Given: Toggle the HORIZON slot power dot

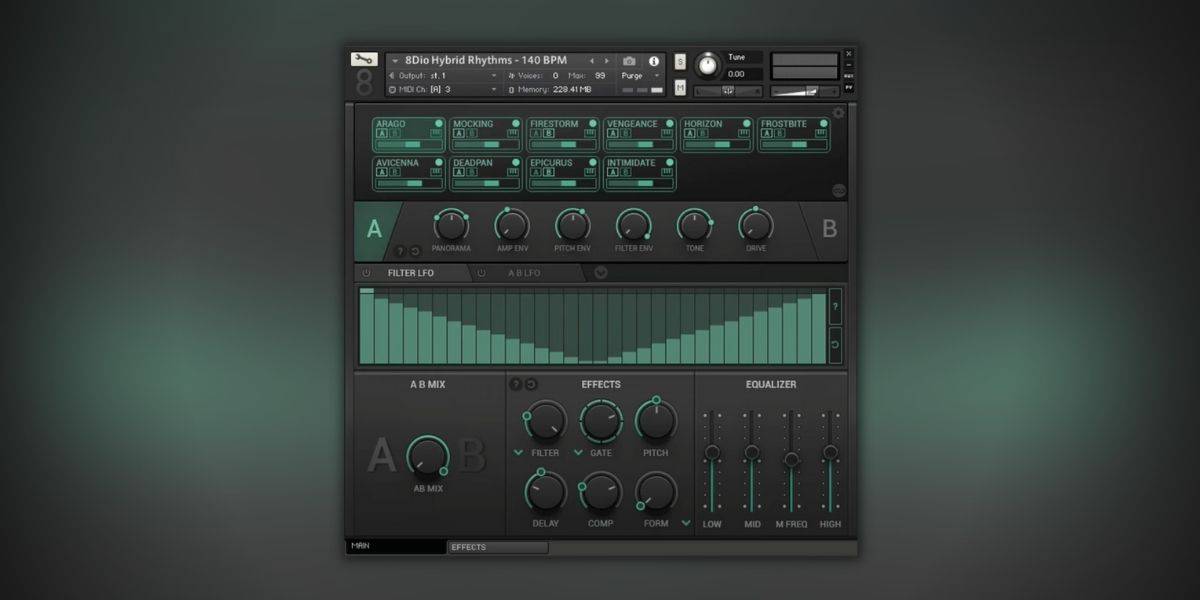Looking at the screenshot, I should click(x=746, y=123).
